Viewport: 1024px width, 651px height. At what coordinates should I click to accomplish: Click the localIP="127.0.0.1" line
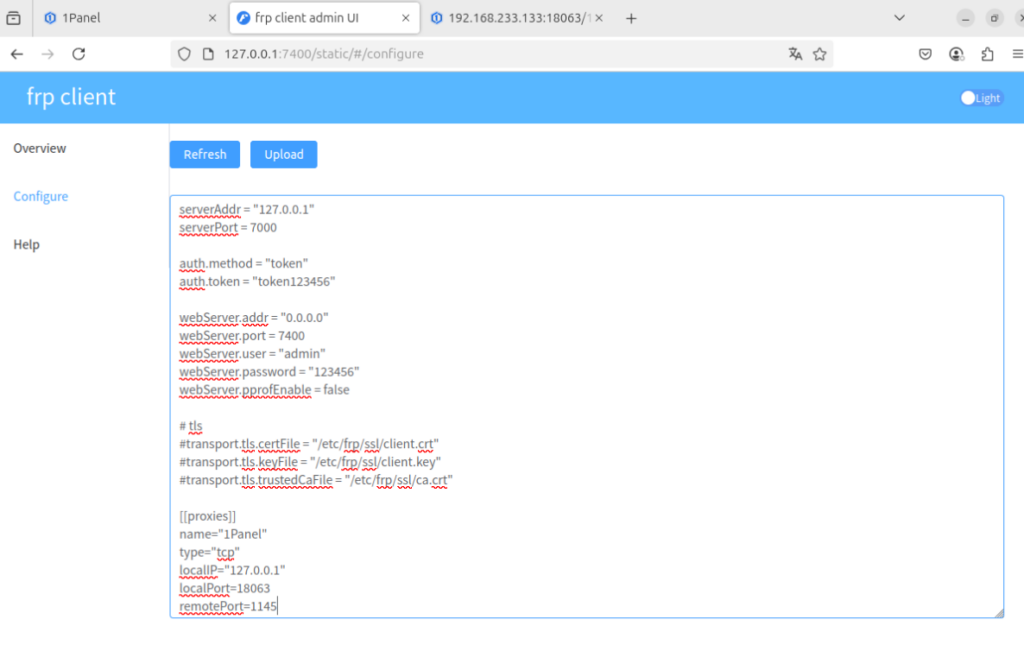click(232, 571)
